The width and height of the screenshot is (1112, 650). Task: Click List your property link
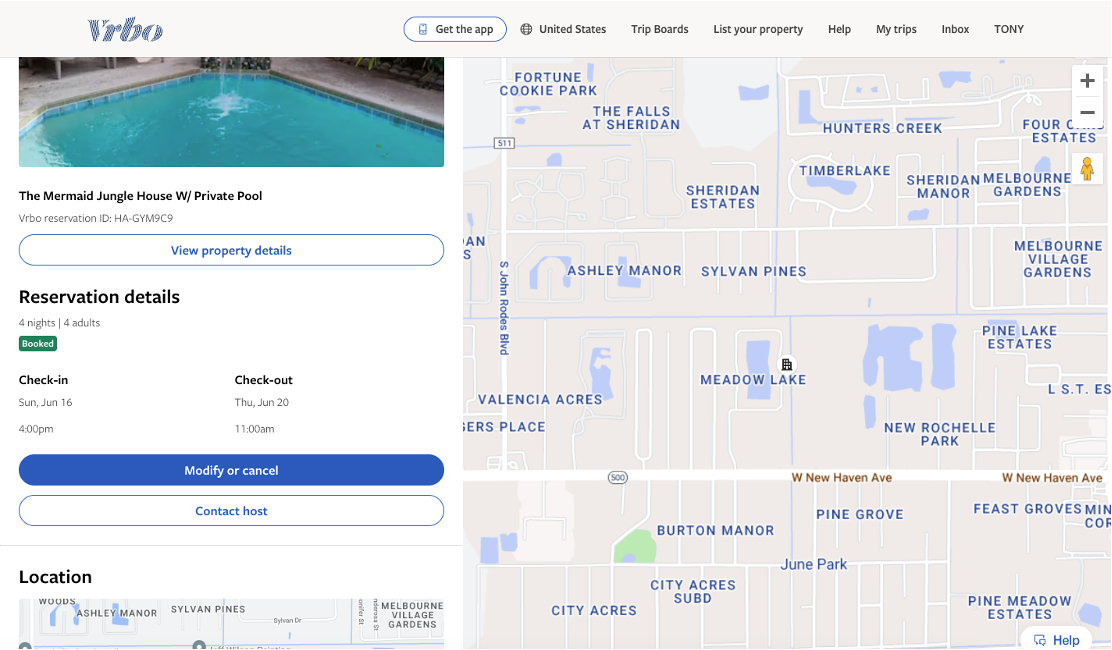pos(758,29)
